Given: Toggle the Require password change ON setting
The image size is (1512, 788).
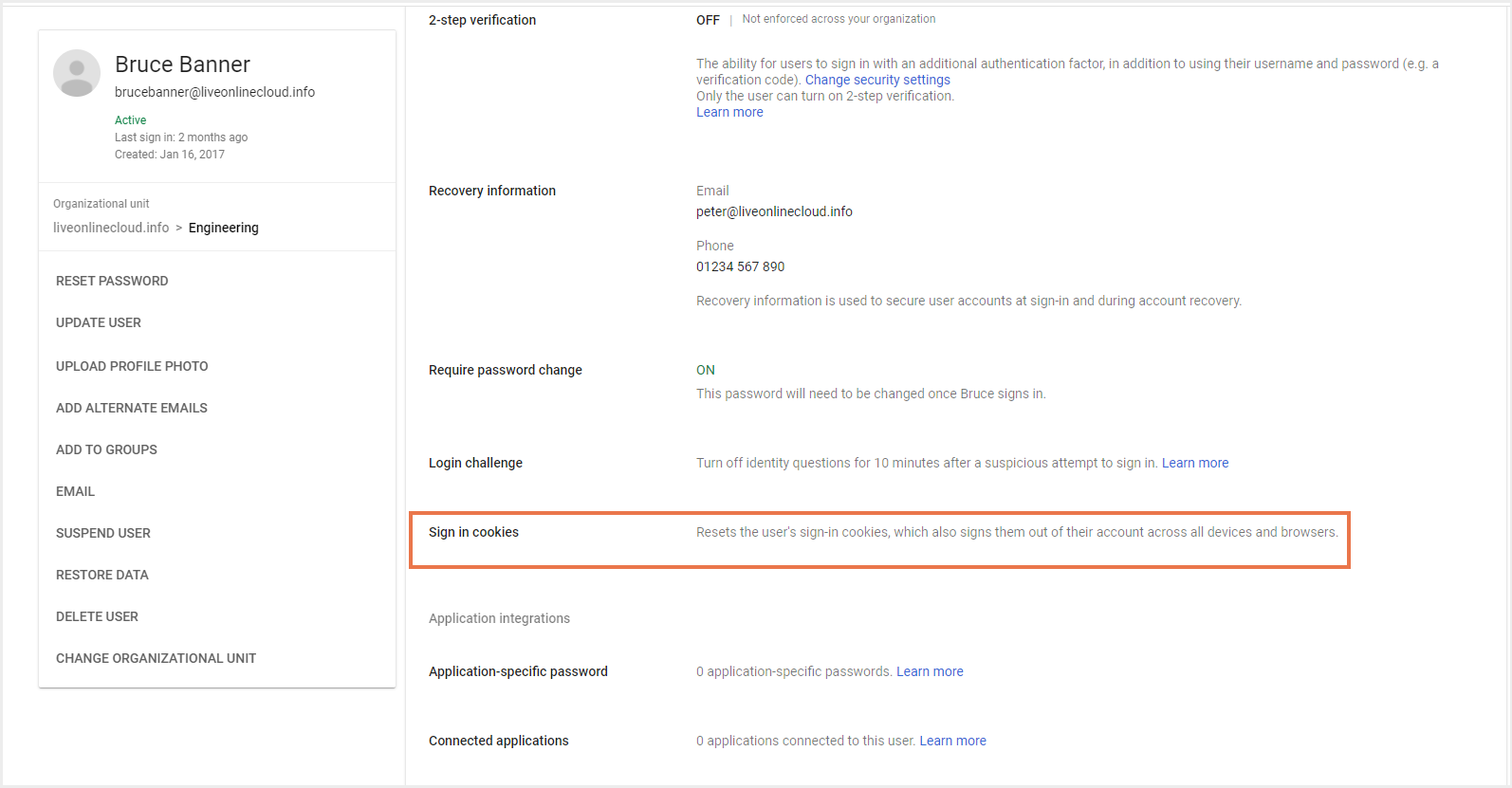Looking at the screenshot, I should 706,370.
